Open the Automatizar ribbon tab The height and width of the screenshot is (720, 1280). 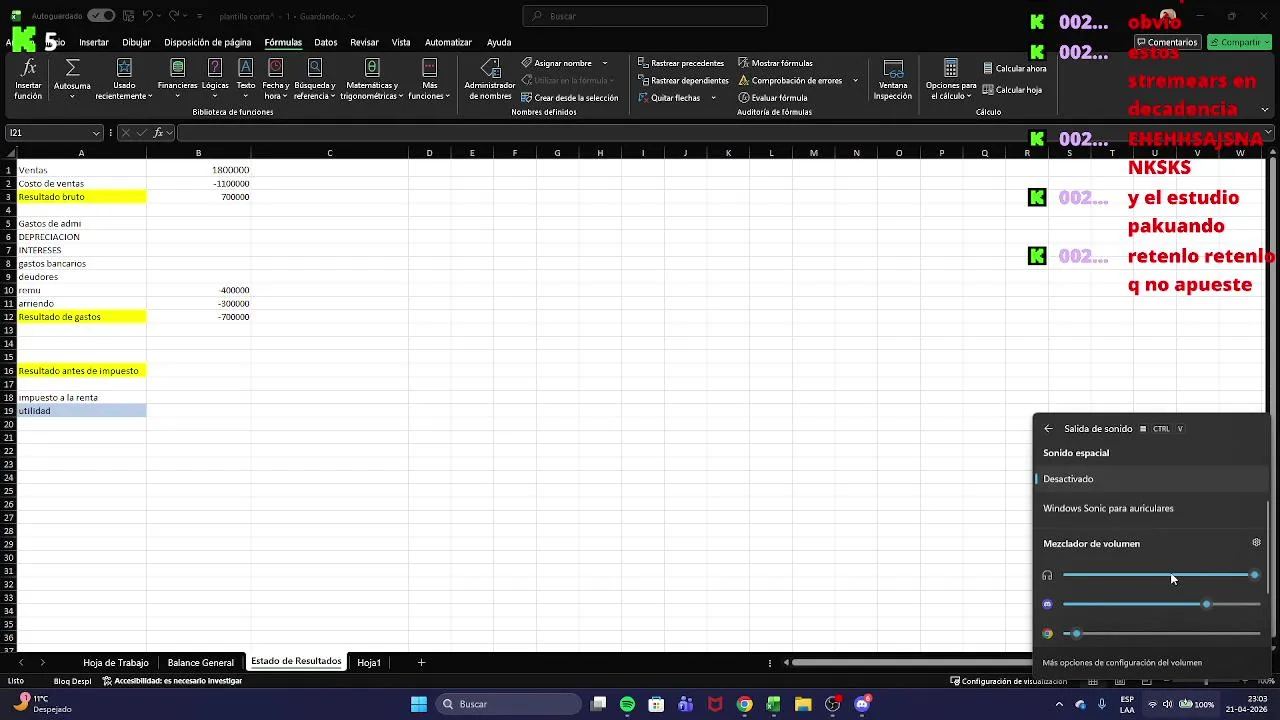pyautogui.click(x=448, y=42)
